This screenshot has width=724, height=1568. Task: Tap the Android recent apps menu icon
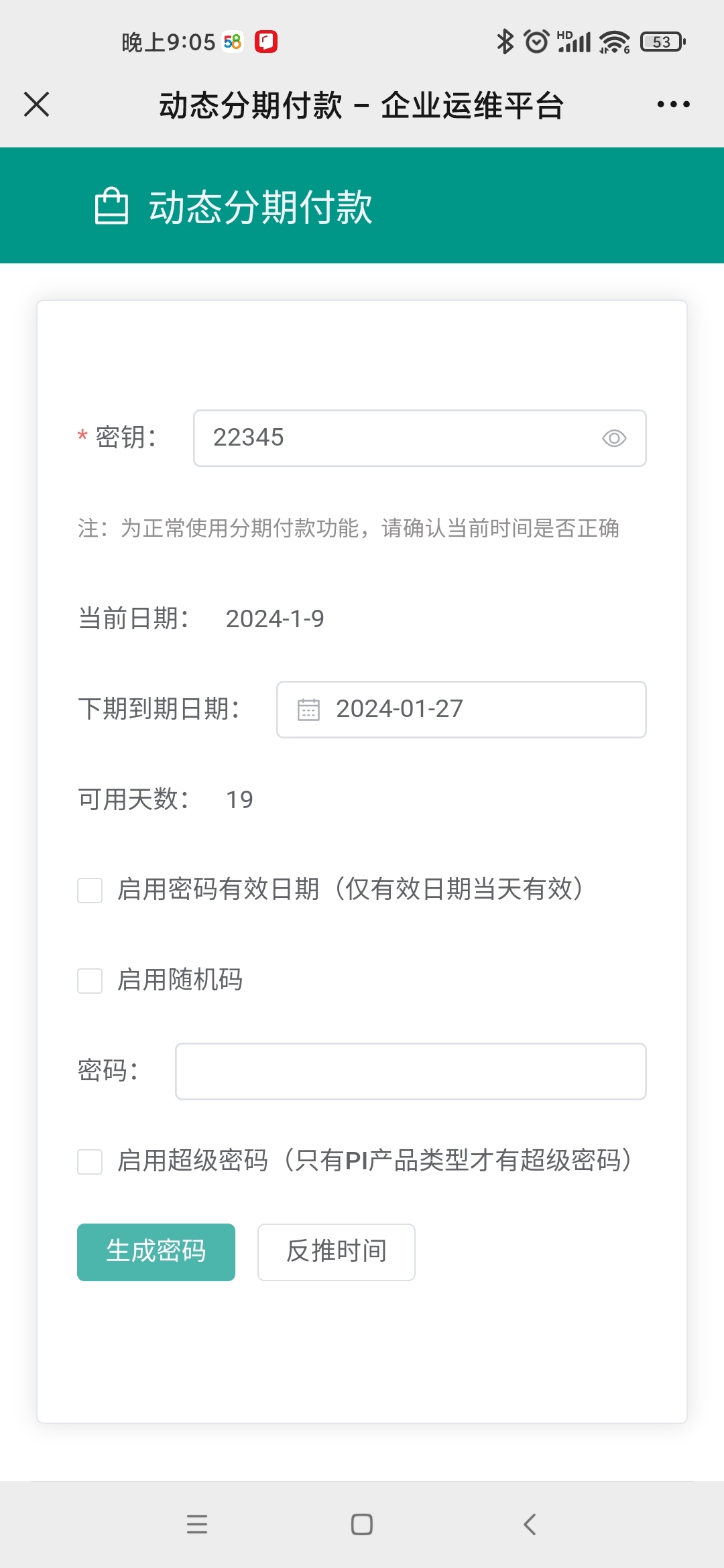point(197,1524)
